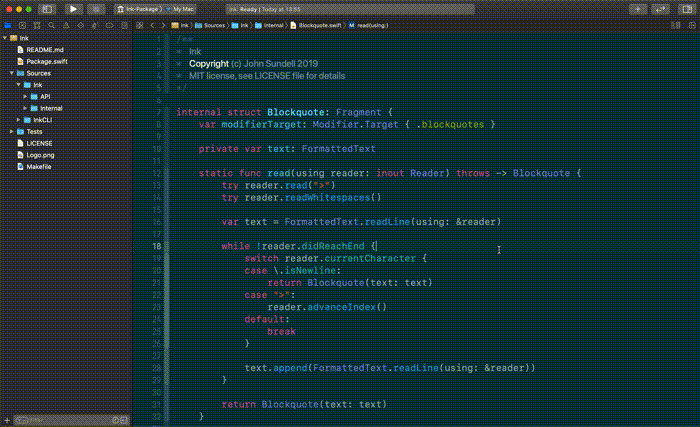
Task: Click the modifierTarget property in code
Action: coord(261,124)
